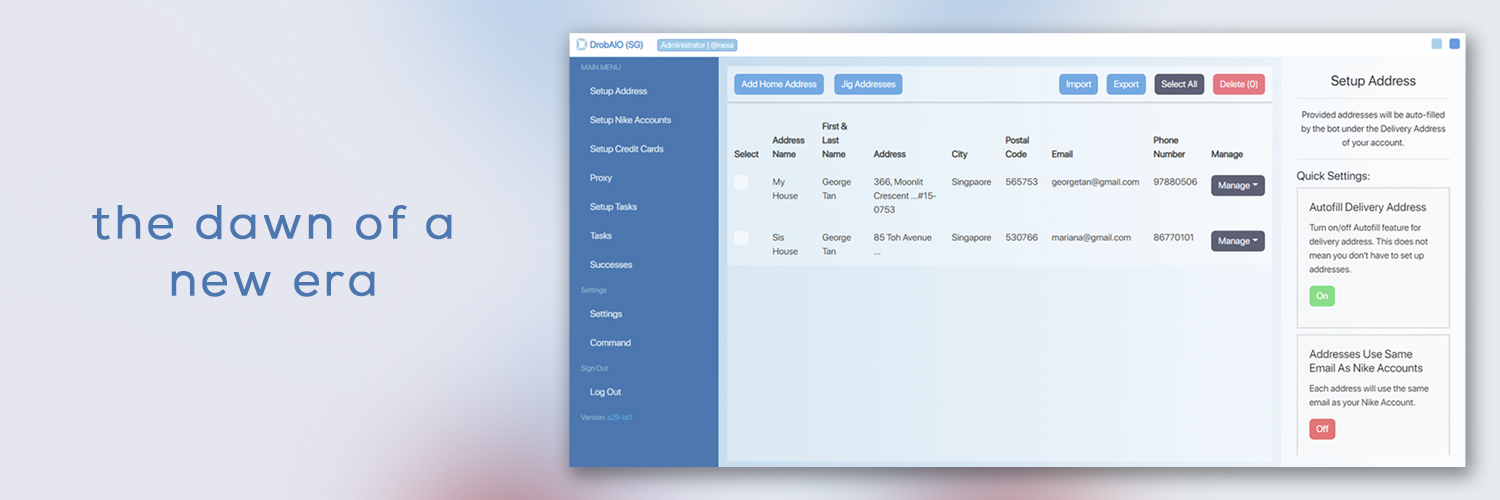Screen dimensions: 1500x500
Task: Click the DrobAIO logo icon
Action: click(582, 44)
